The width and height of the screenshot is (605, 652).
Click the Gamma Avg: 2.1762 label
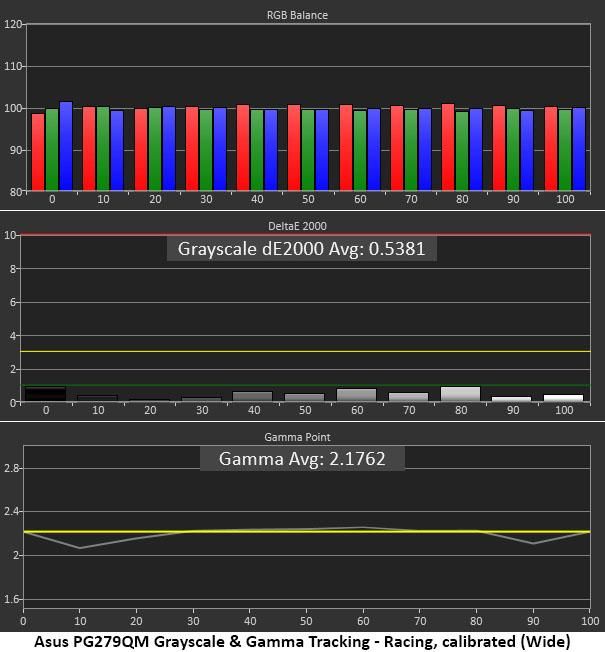302,459
